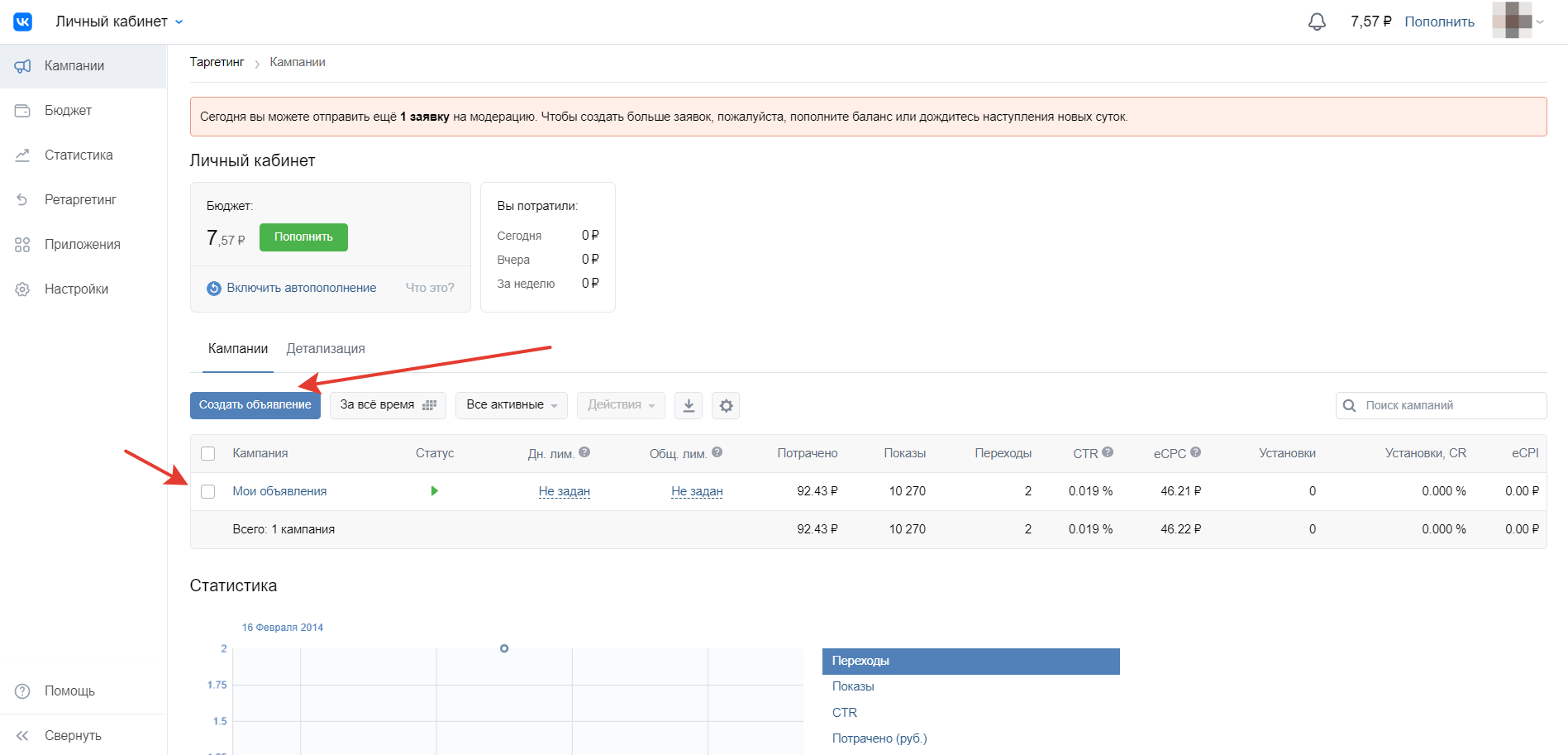Click the help icon next to eCPC
The height and width of the screenshot is (755, 1568).
[1195, 452]
